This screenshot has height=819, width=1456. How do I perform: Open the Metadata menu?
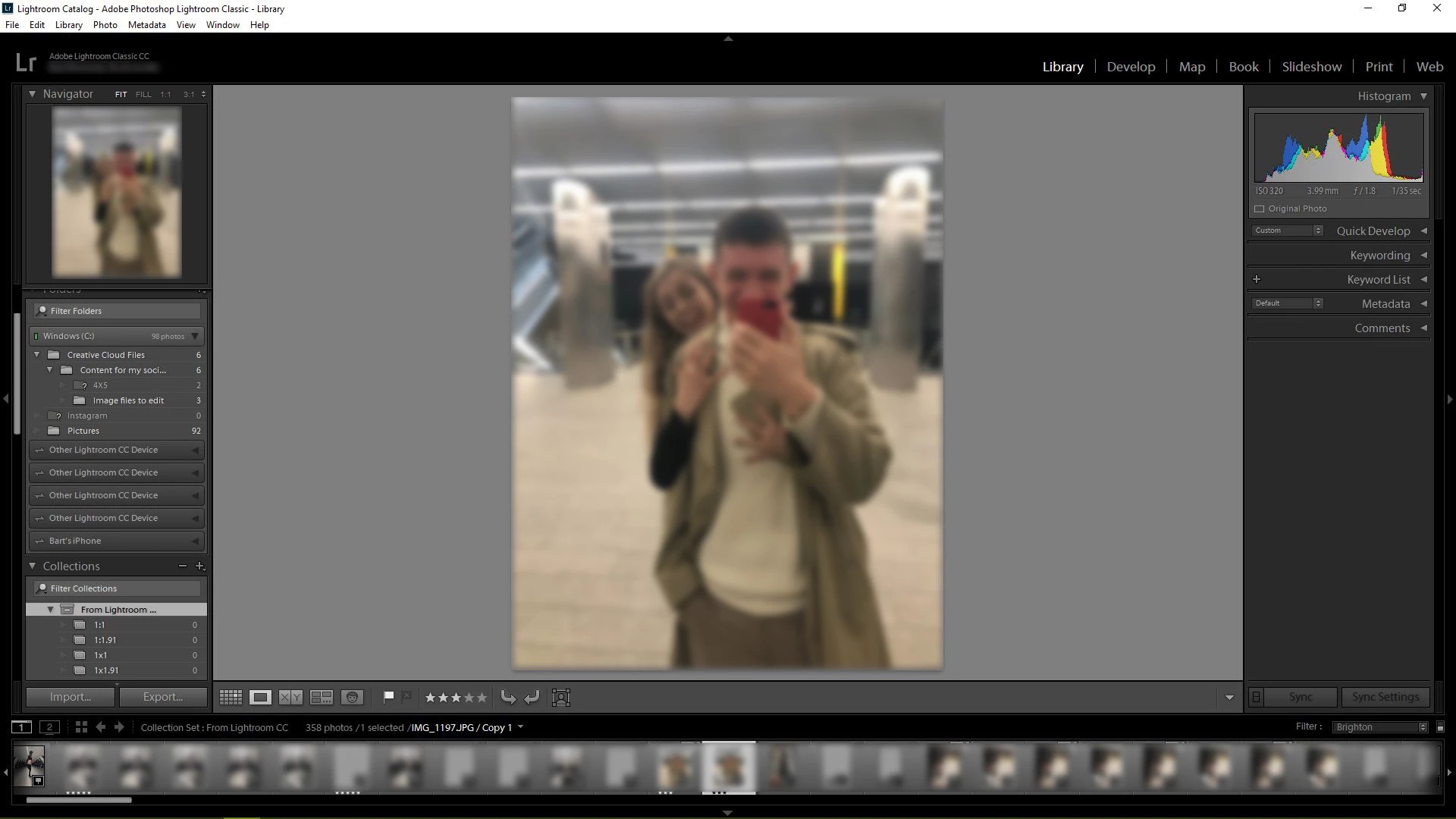pos(146,25)
